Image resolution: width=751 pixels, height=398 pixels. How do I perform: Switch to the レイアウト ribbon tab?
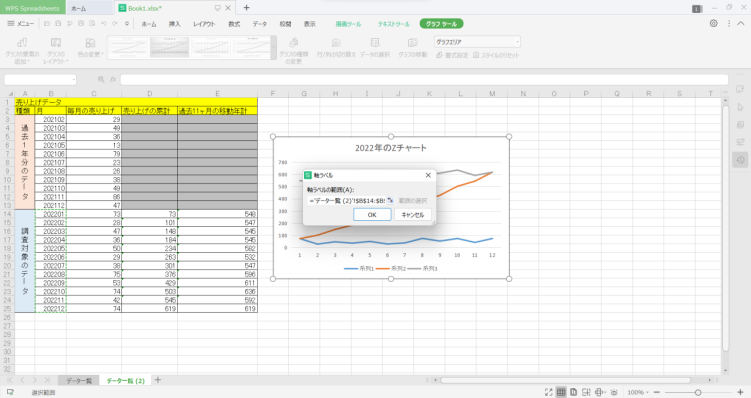point(204,24)
